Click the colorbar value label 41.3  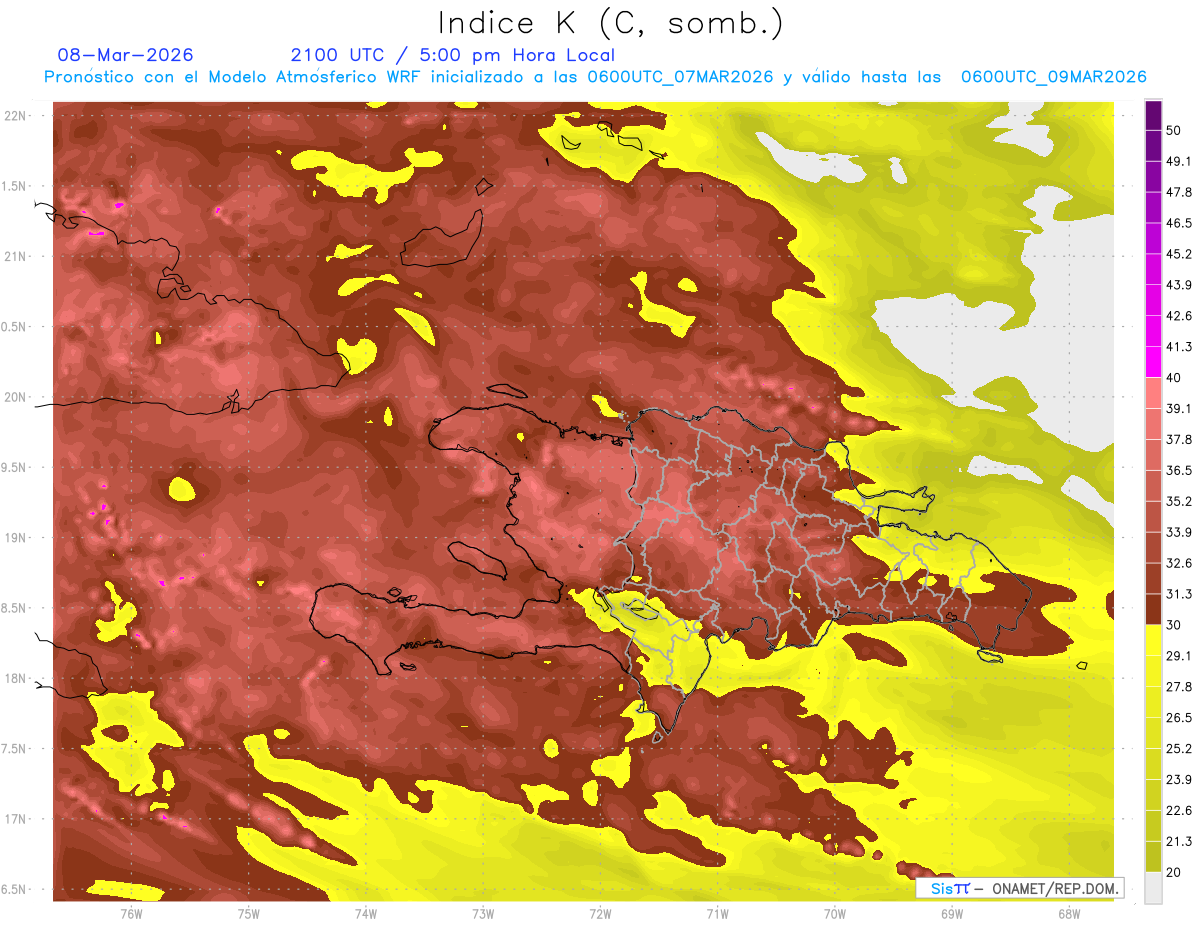tap(1178, 347)
